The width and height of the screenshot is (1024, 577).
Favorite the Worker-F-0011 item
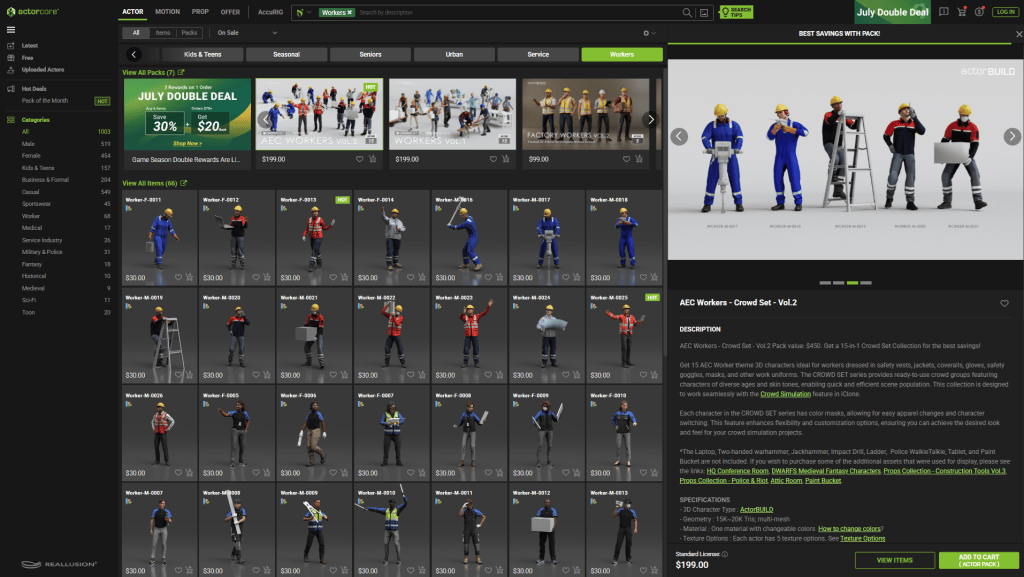[x=178, y=277]
